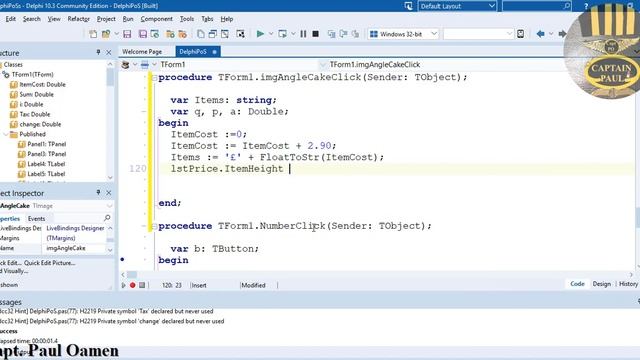Click the Object Inspector filter search icon
The image size is (640, 360).
coord(107,218)
